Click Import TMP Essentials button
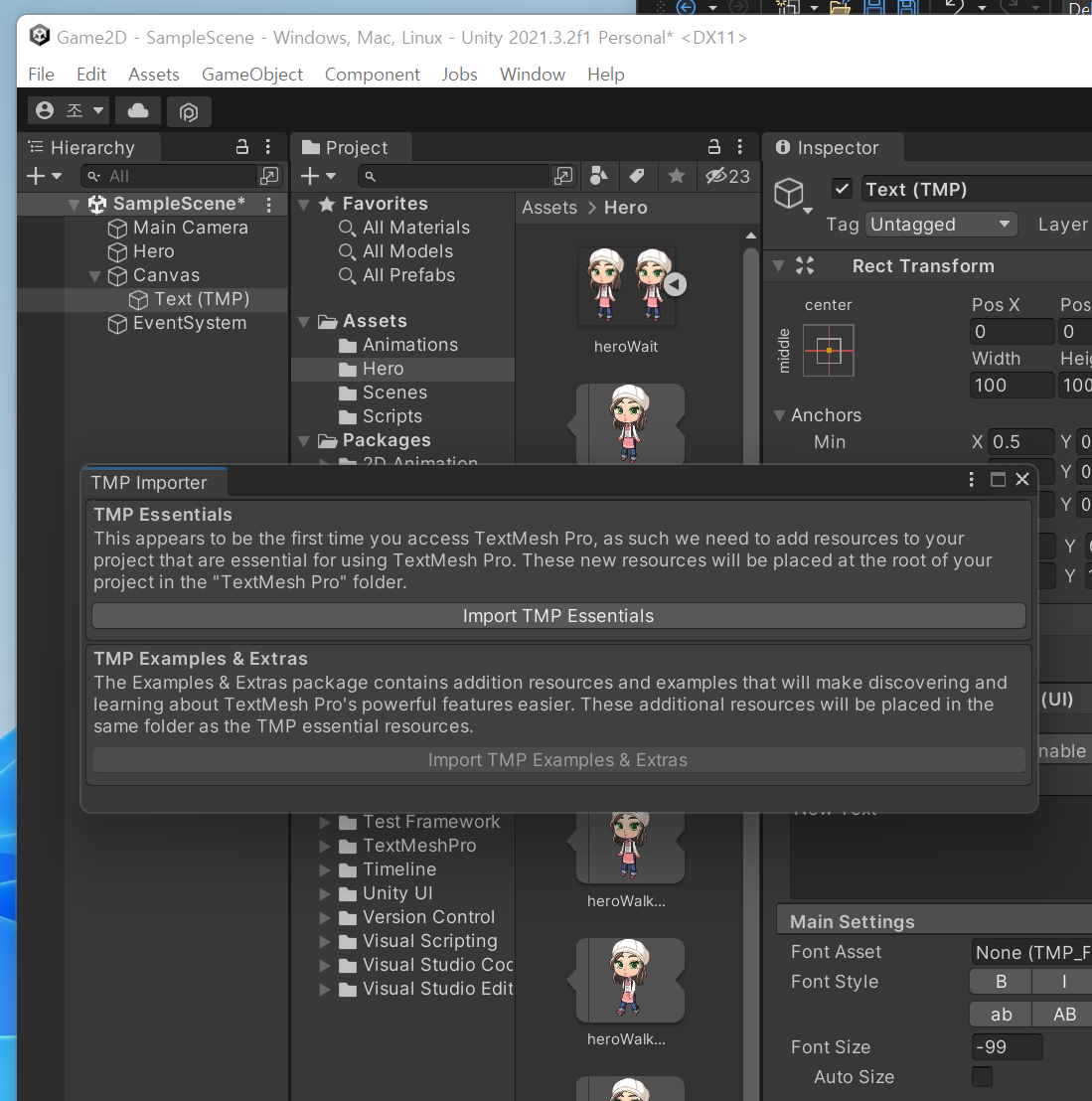The height and width of the screenshot is (1101, 1092). 558,616
